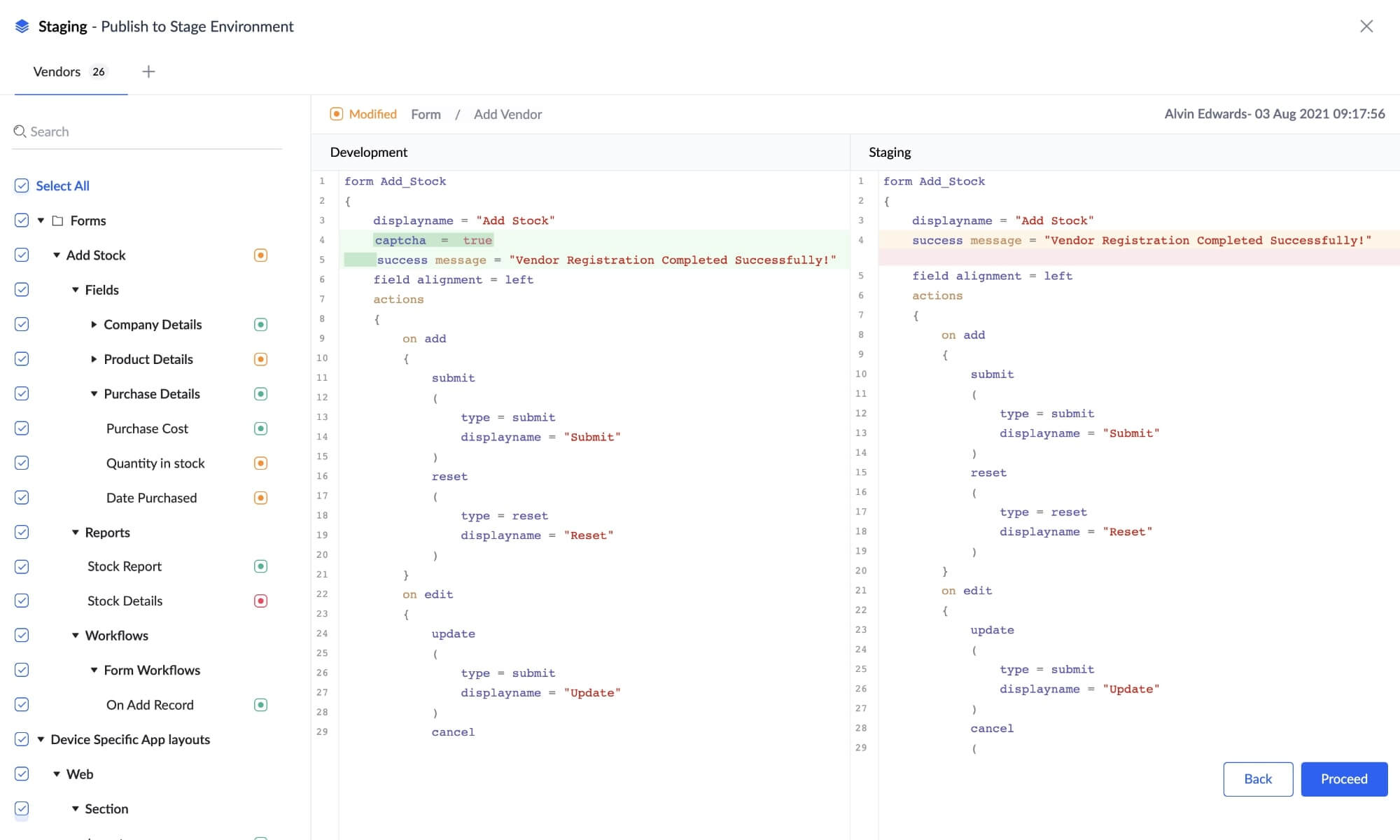Select Stock Details in the tree
Image resolution: width=1400 pixels, height=840 pixels.
[x=125, y=601]
